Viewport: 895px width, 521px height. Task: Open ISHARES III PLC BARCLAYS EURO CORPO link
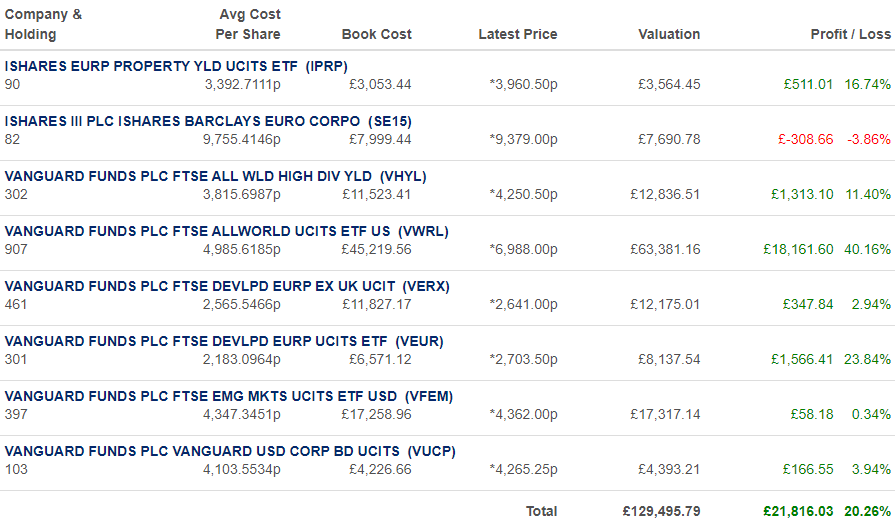208,122
